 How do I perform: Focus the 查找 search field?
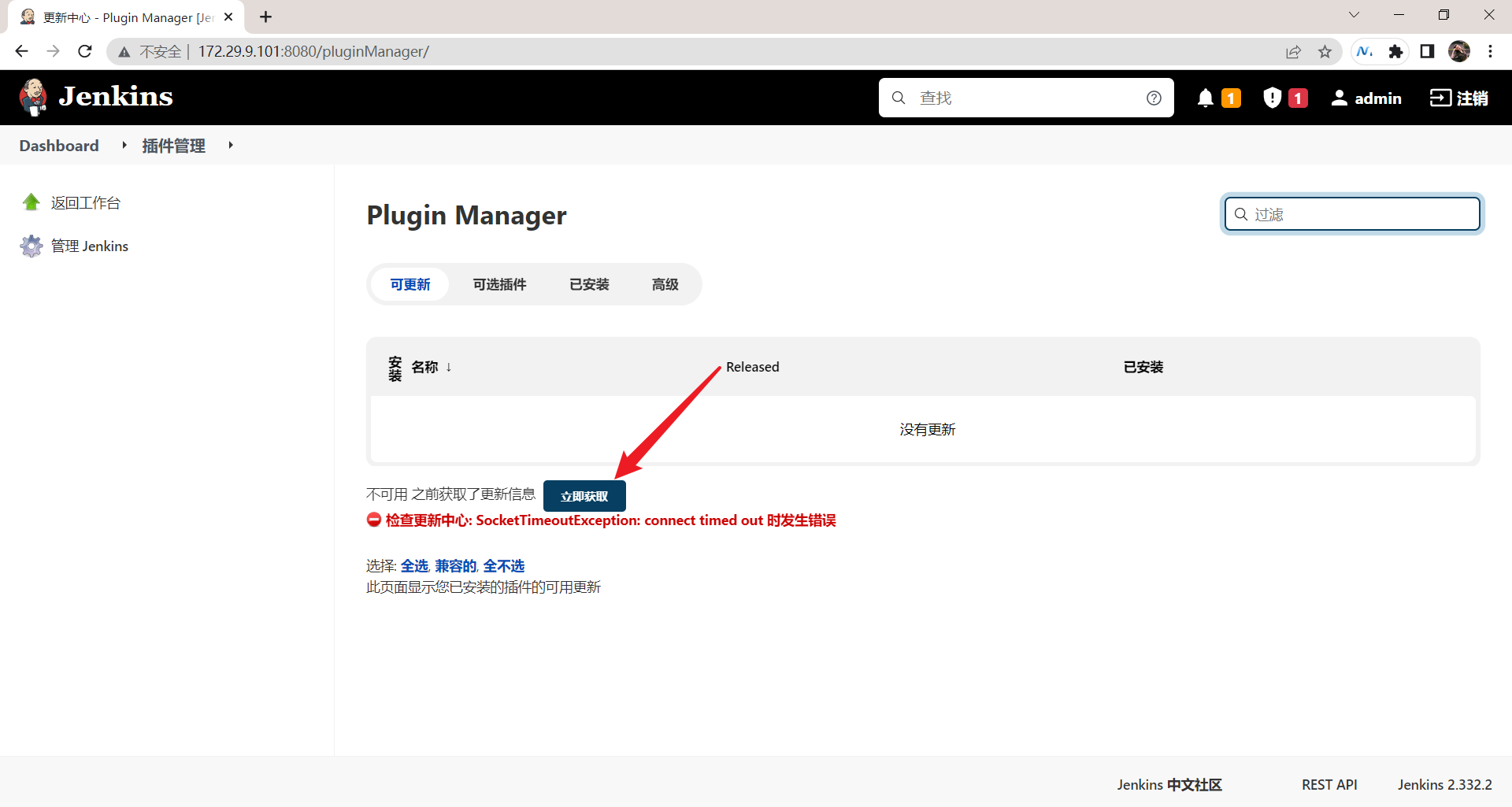(x=1026, y=98)
